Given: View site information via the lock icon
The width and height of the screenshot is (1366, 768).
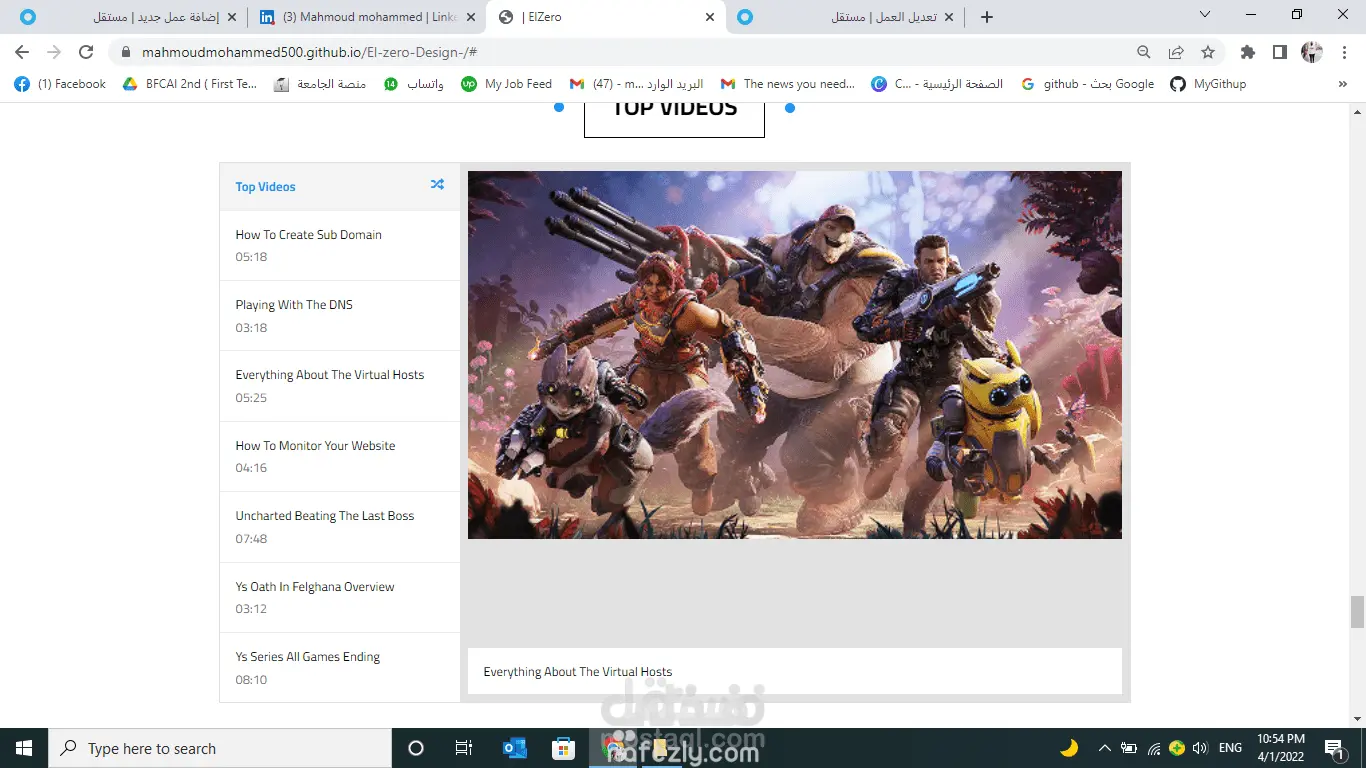Looking at the screenshot, I should 126,52.
